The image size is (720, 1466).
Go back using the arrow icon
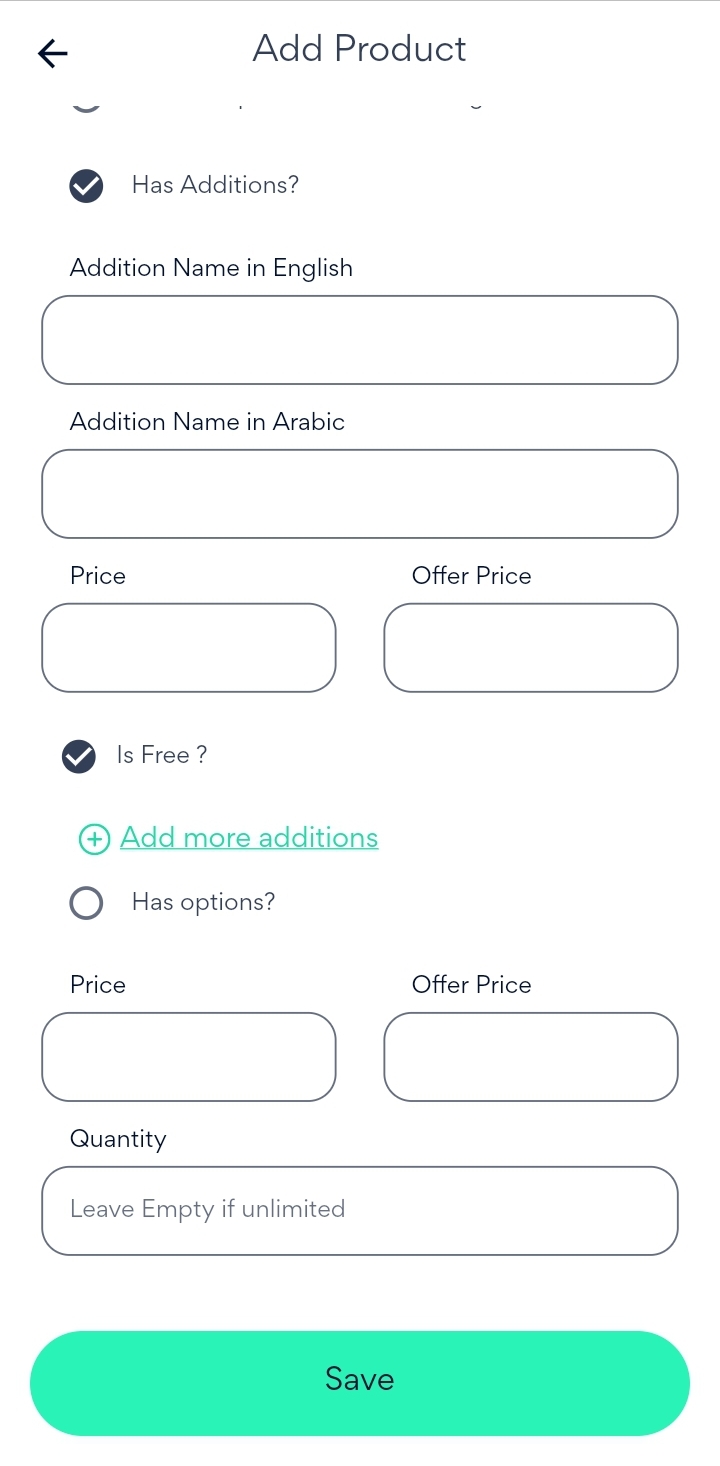52,53
